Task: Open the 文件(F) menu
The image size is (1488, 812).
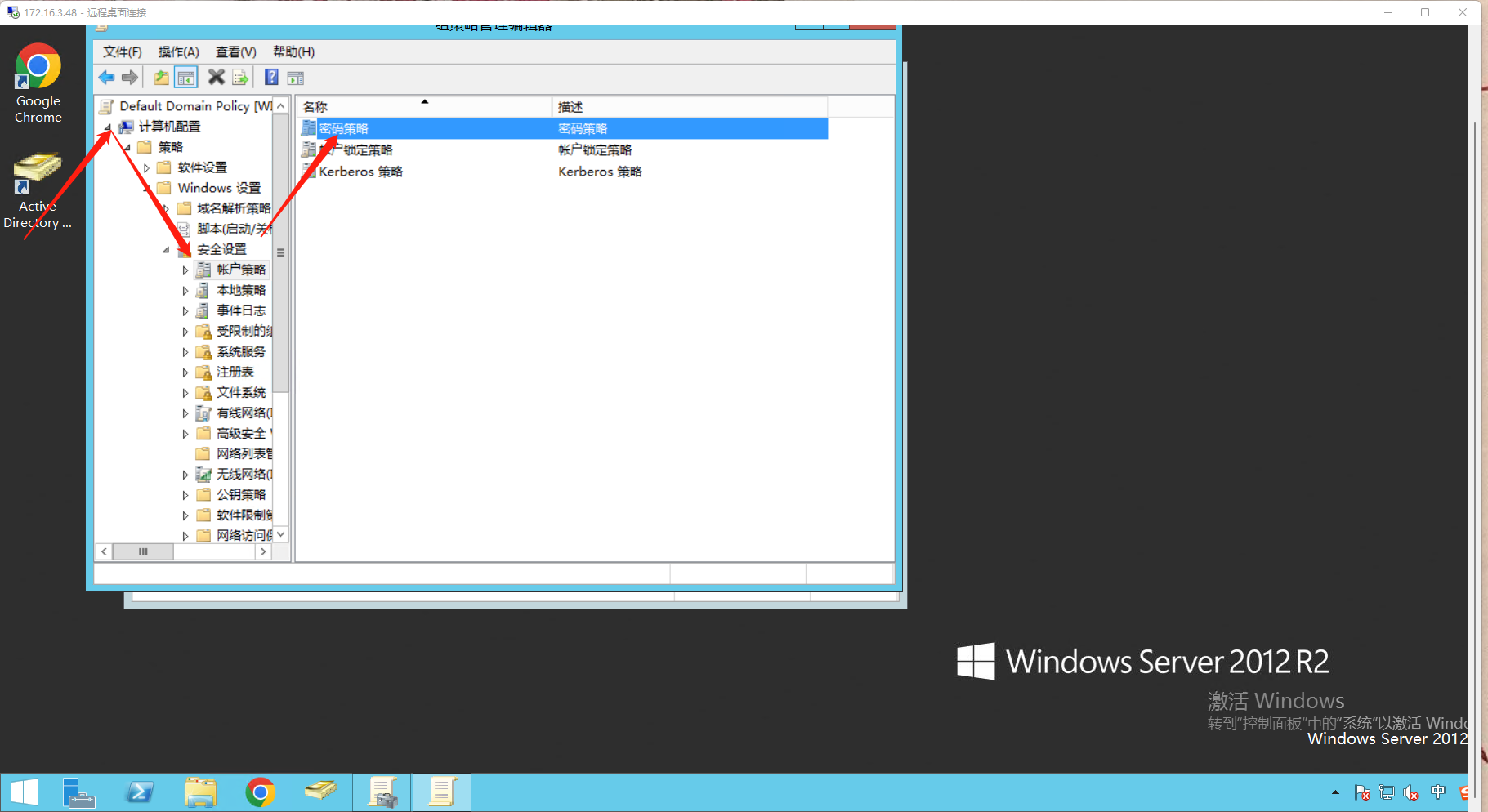Action: pos(123,51)
